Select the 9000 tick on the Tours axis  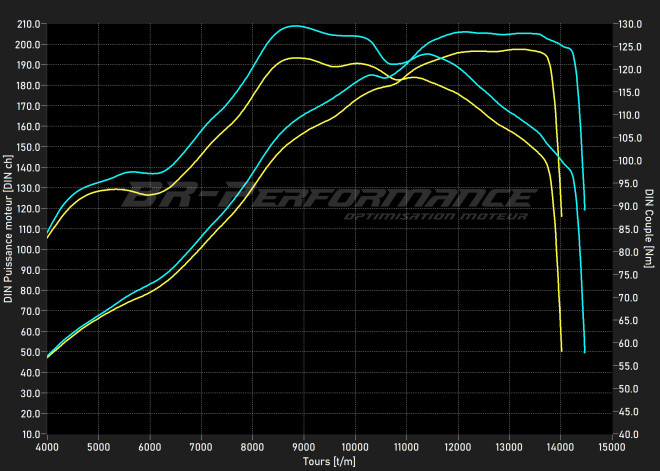pyautogui.click(x=304, y=446)
